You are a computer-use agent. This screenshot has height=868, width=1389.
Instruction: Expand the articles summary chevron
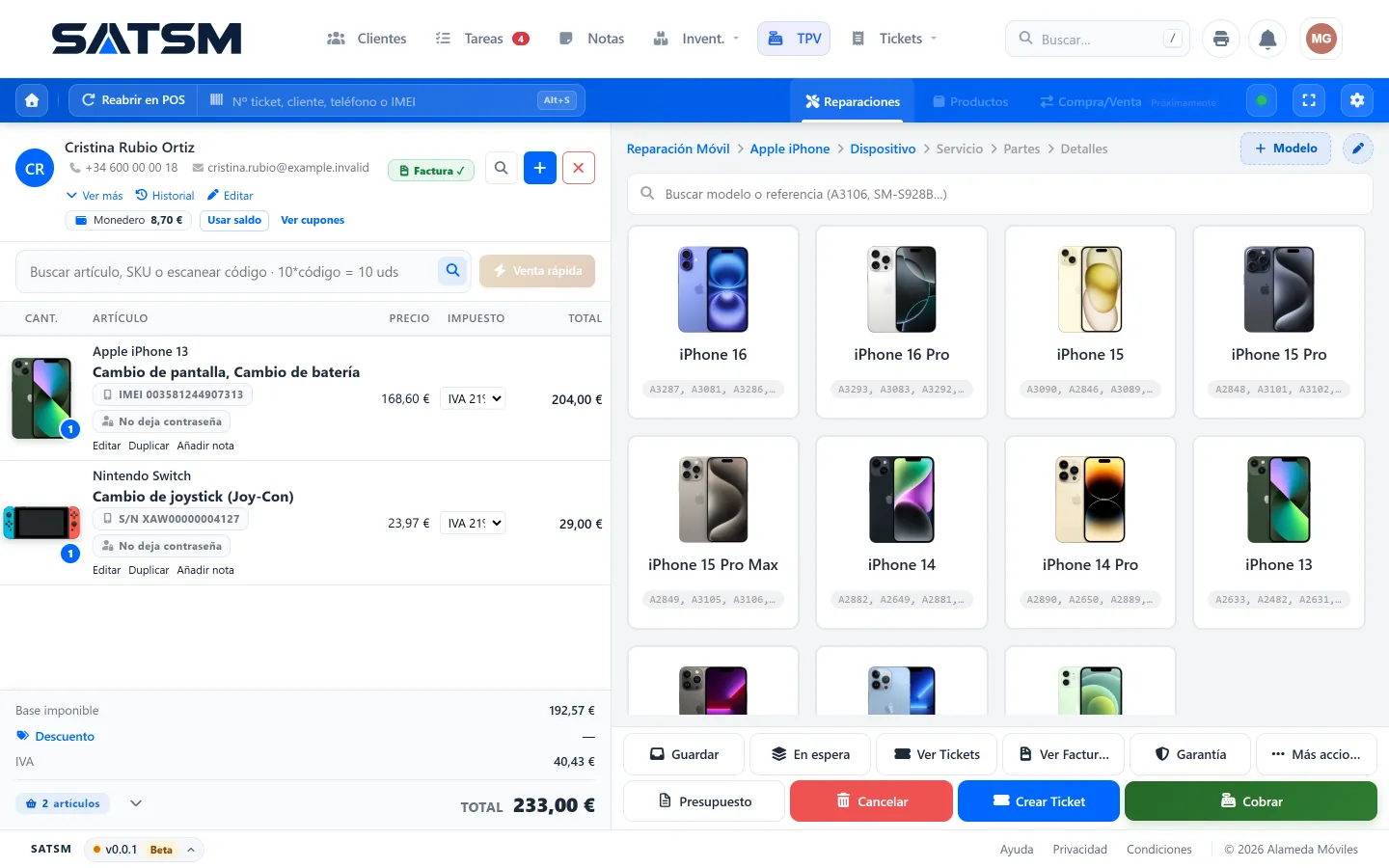coord(136,803)
